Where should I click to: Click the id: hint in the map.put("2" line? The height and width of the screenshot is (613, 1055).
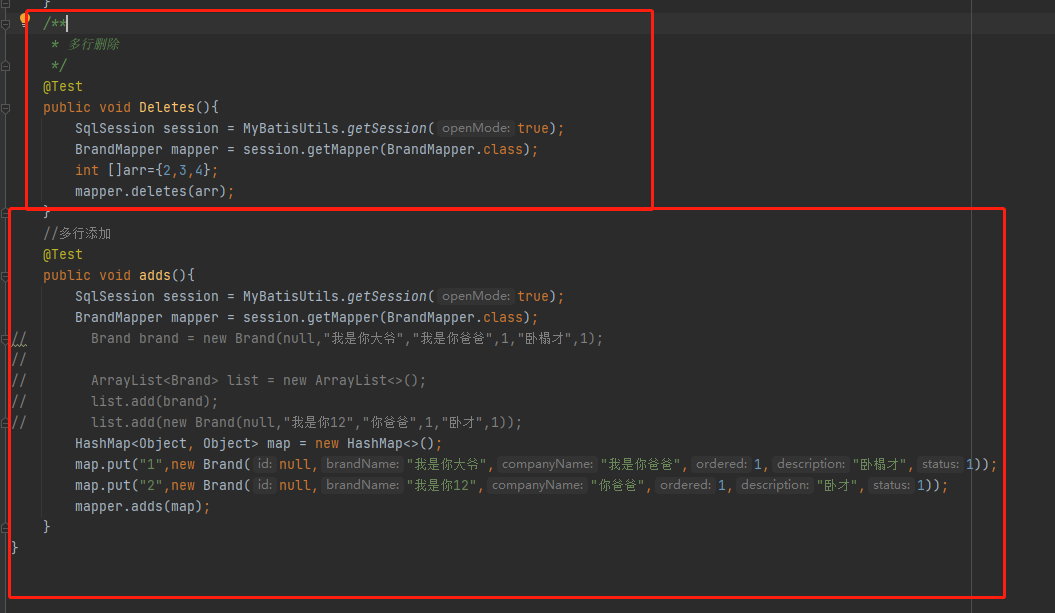(x=264, y=485)
